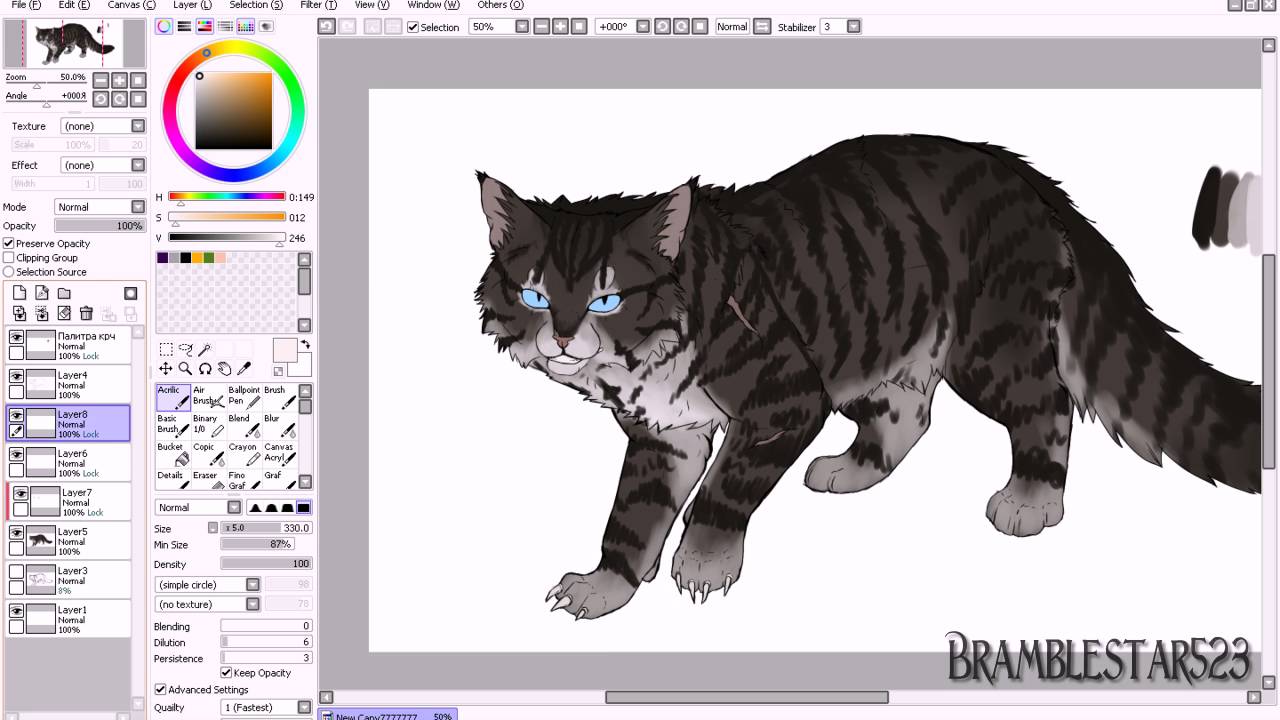Screen dimensions: 1280x720
Task: Toggle the swatches panel icon
Action: point(245,27)
